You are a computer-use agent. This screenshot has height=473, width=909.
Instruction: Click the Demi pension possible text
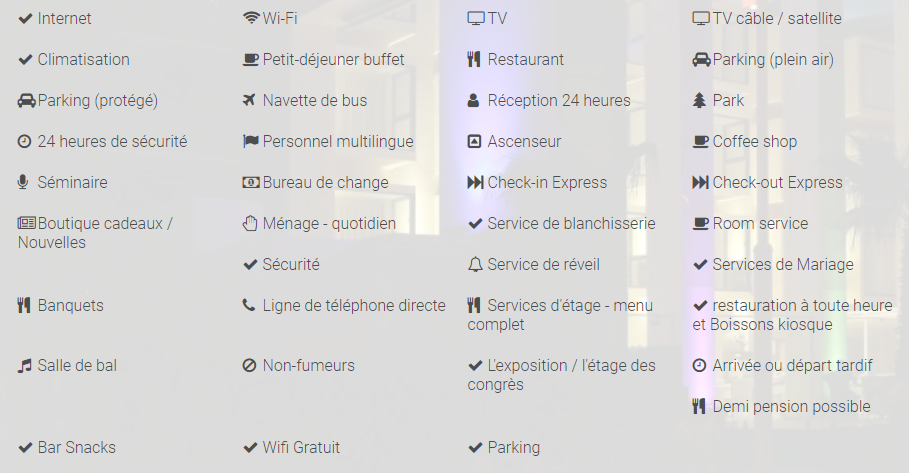coord(791,406)
